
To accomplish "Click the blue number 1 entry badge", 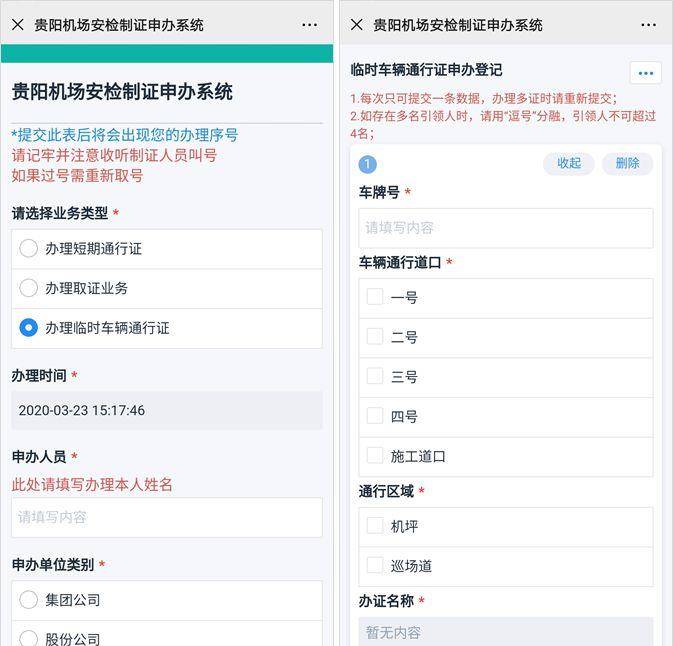I will tap(367, 164).
